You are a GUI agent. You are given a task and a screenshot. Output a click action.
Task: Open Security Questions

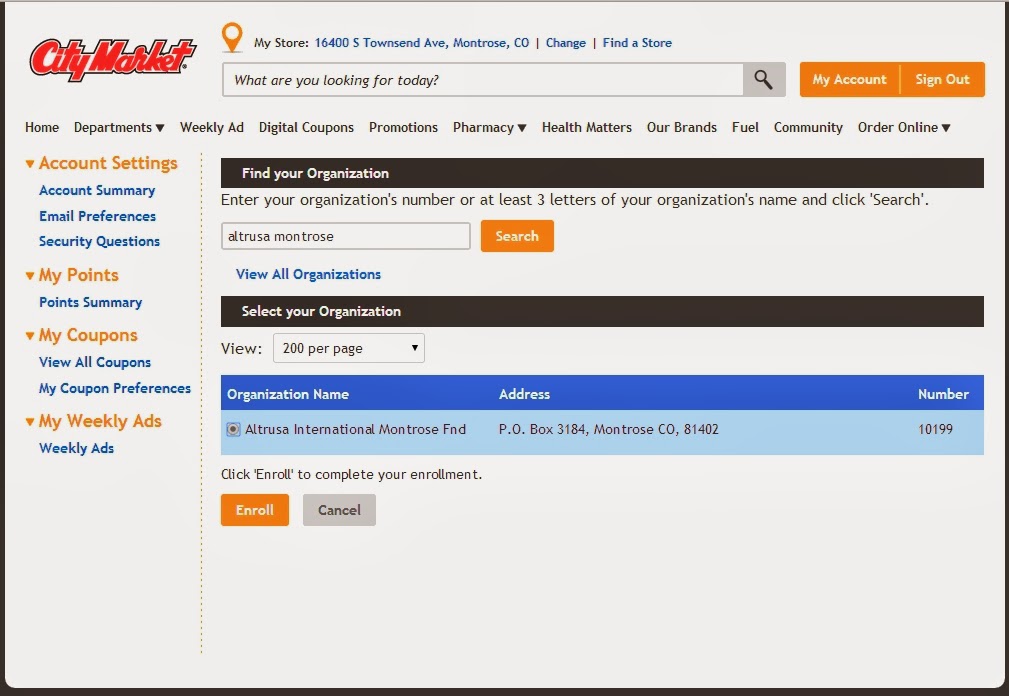pyautogui.click(x=99, y=241)
